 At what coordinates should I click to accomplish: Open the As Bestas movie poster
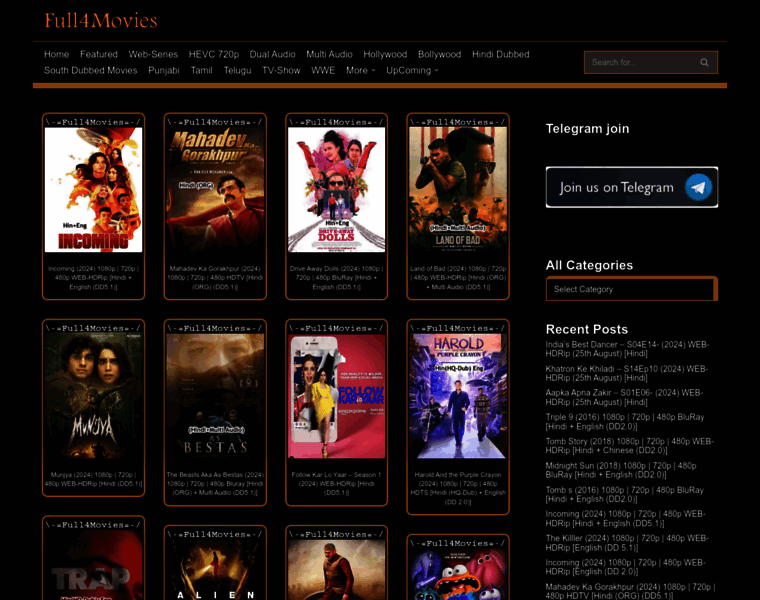pos(215,395)
